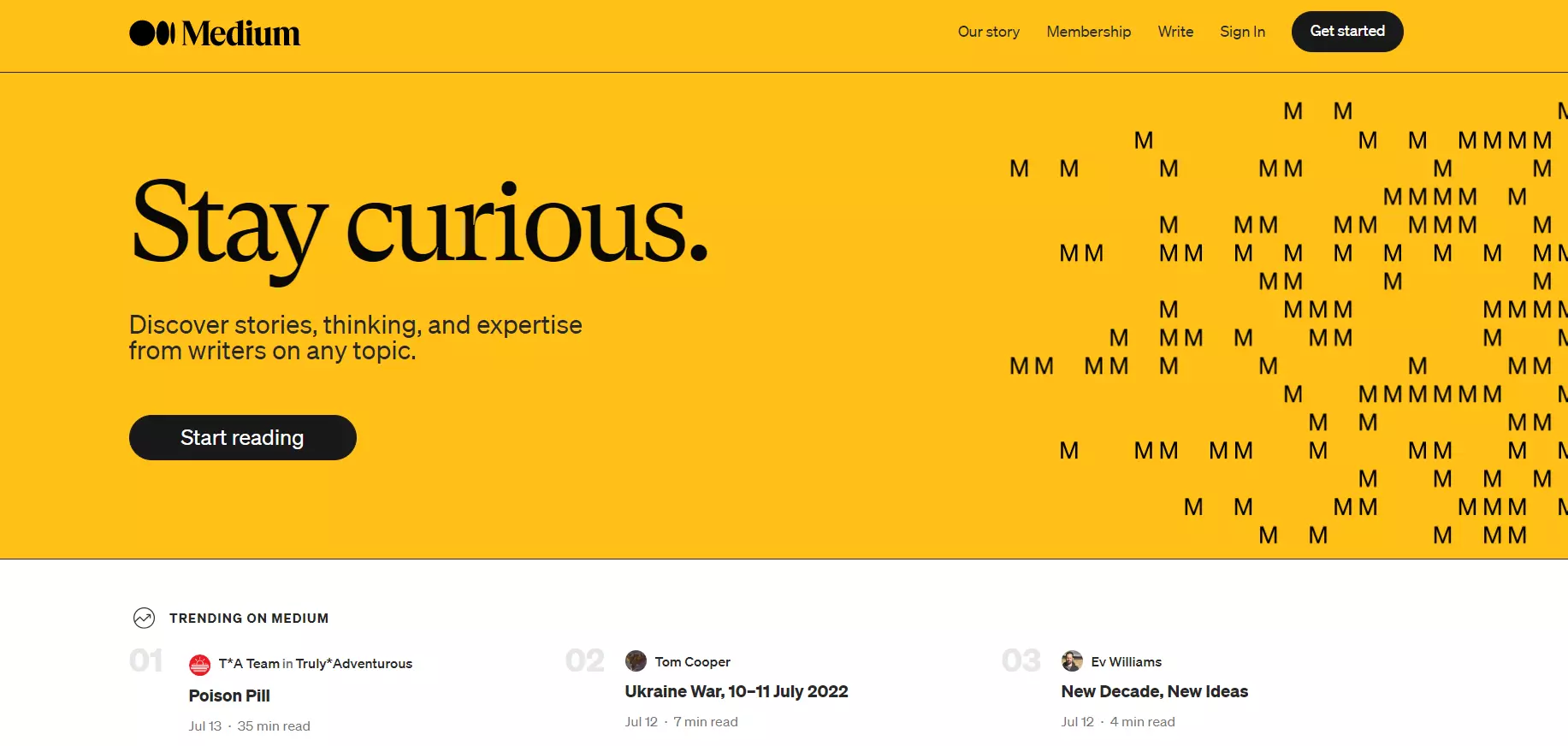
Task: Open Tom Cooper's author profile
Action: tap(693, 661)
